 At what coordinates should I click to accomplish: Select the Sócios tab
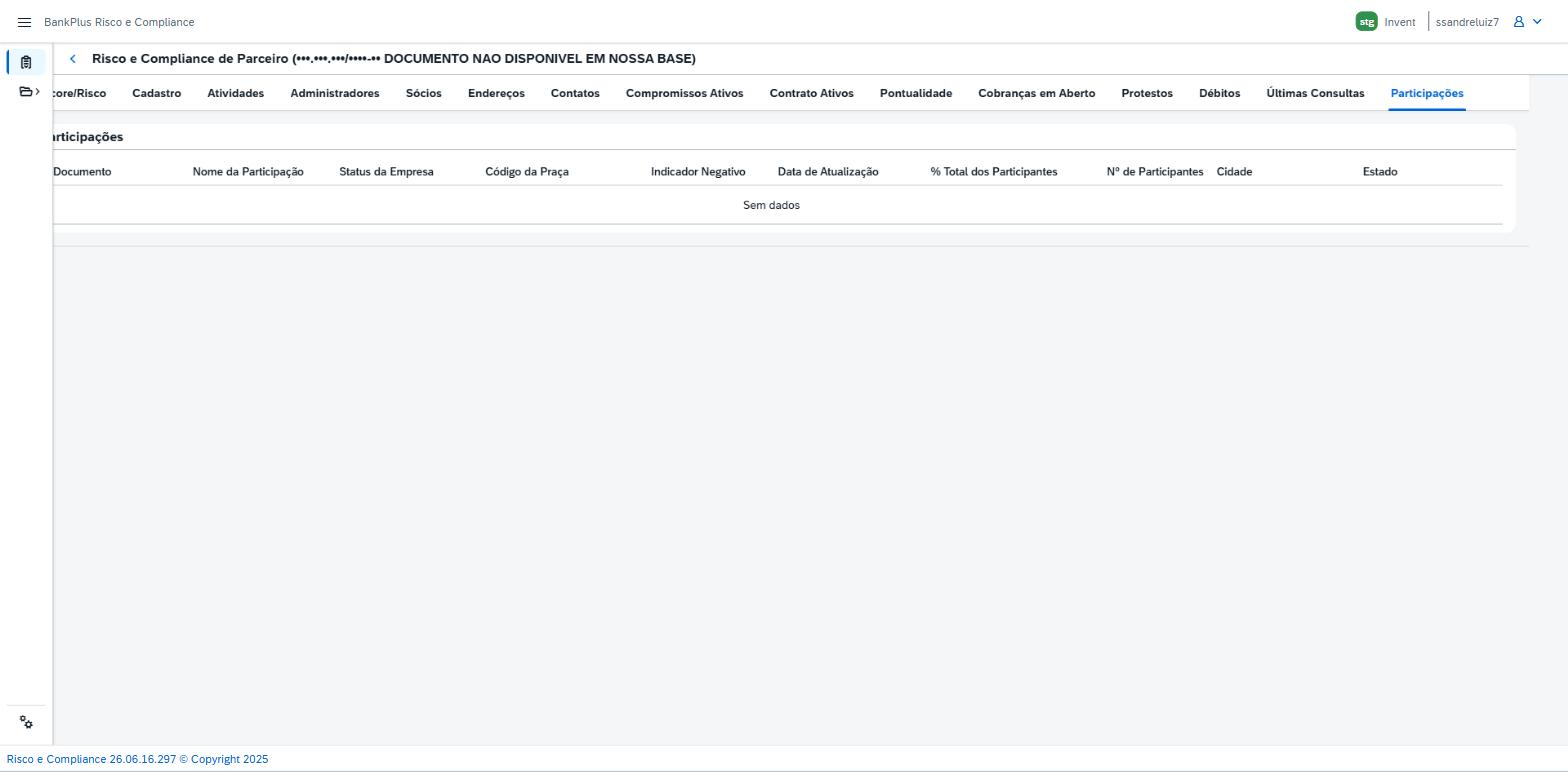coord(424,93)
